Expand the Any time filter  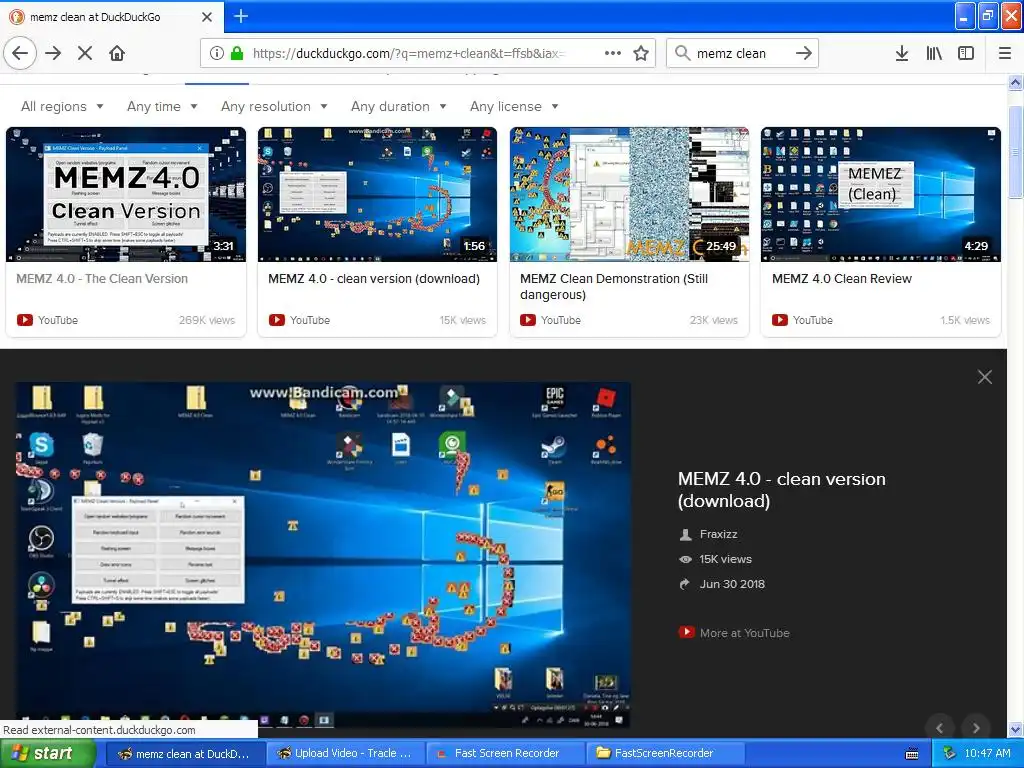162,106
